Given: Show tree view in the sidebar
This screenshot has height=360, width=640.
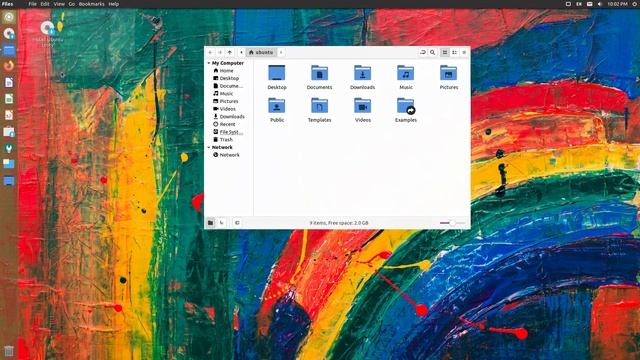Looking at the screenshot, I should pos(222,223).
